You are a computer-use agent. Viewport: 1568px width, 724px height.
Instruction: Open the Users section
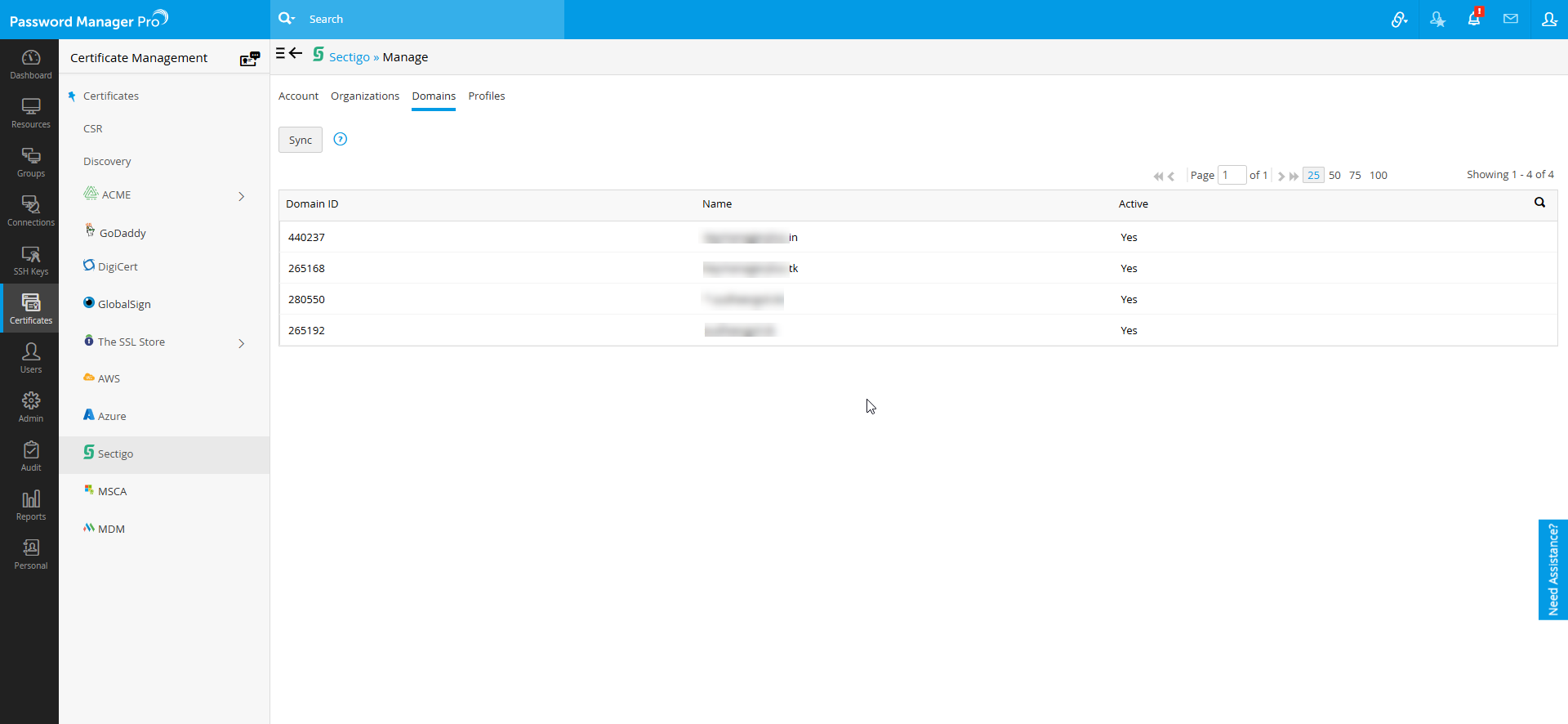(x=30, y=358)
